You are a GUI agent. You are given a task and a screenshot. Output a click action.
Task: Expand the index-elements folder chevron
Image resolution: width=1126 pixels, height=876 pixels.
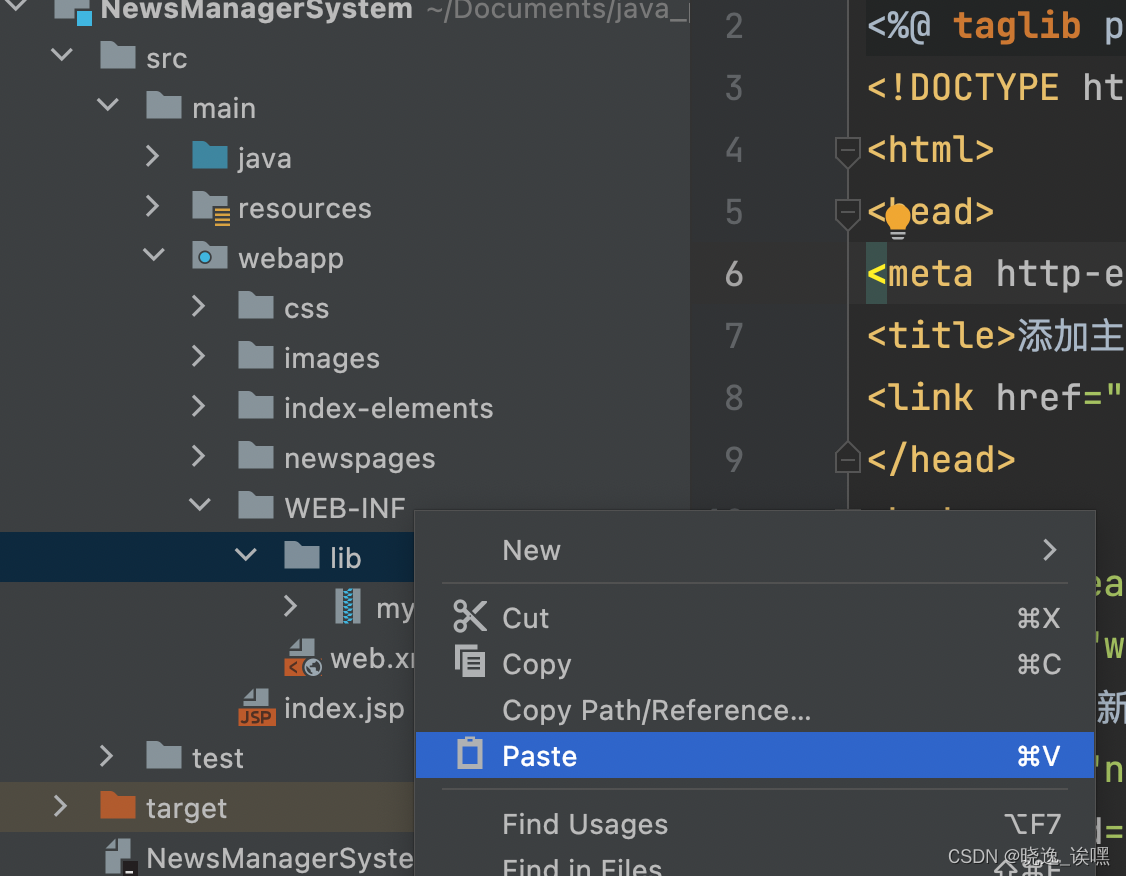pos(199,406)
